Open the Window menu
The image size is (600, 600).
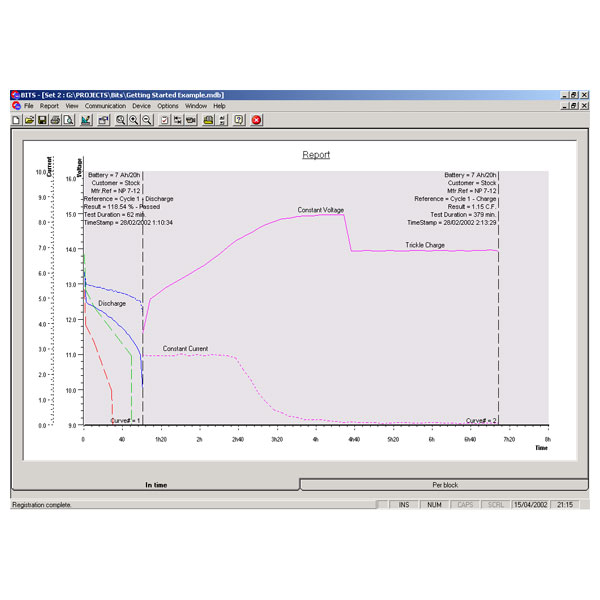196,105
